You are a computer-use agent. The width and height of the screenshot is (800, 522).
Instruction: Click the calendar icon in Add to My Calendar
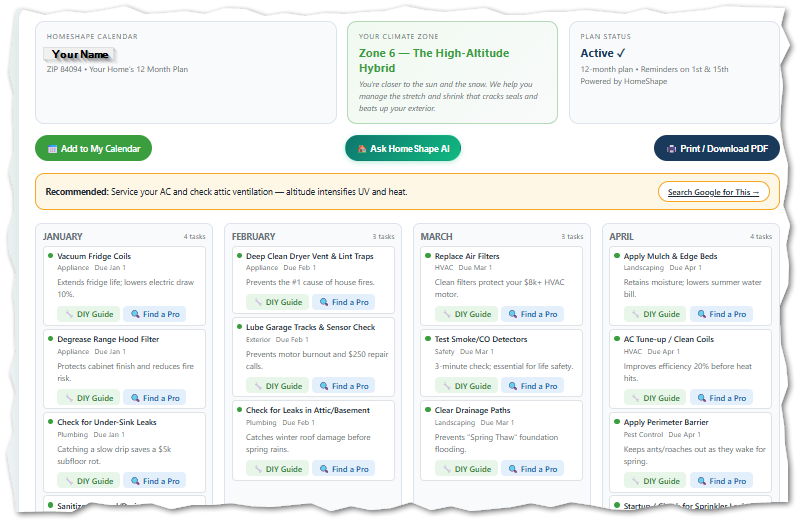point(52,149)
